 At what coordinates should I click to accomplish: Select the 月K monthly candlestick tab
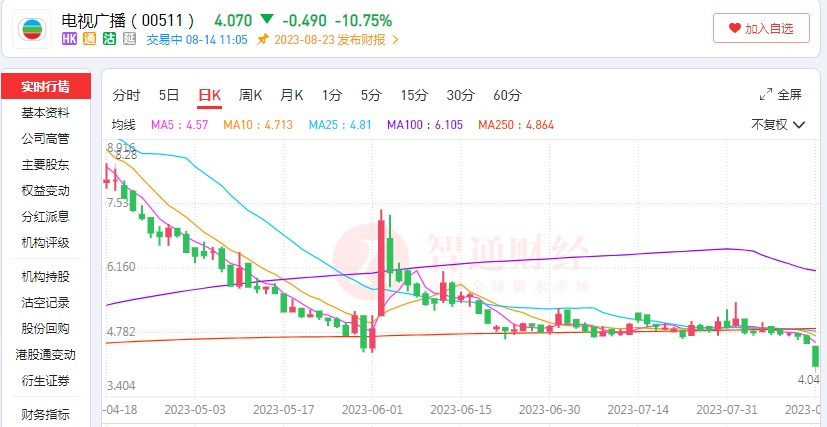pyautogui.click(x=292, y=95)
